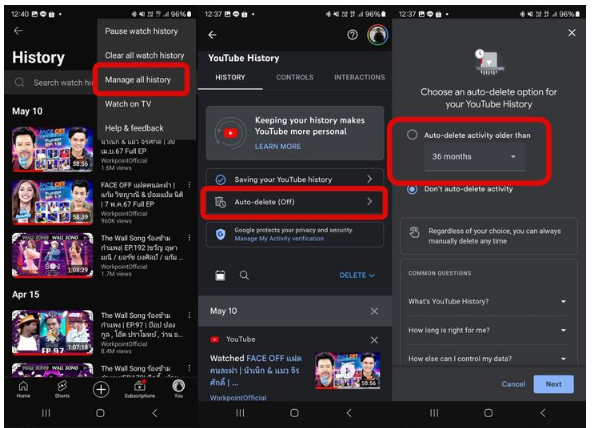
Task: Tap back arrow on History screen
Action: (18, 31)
